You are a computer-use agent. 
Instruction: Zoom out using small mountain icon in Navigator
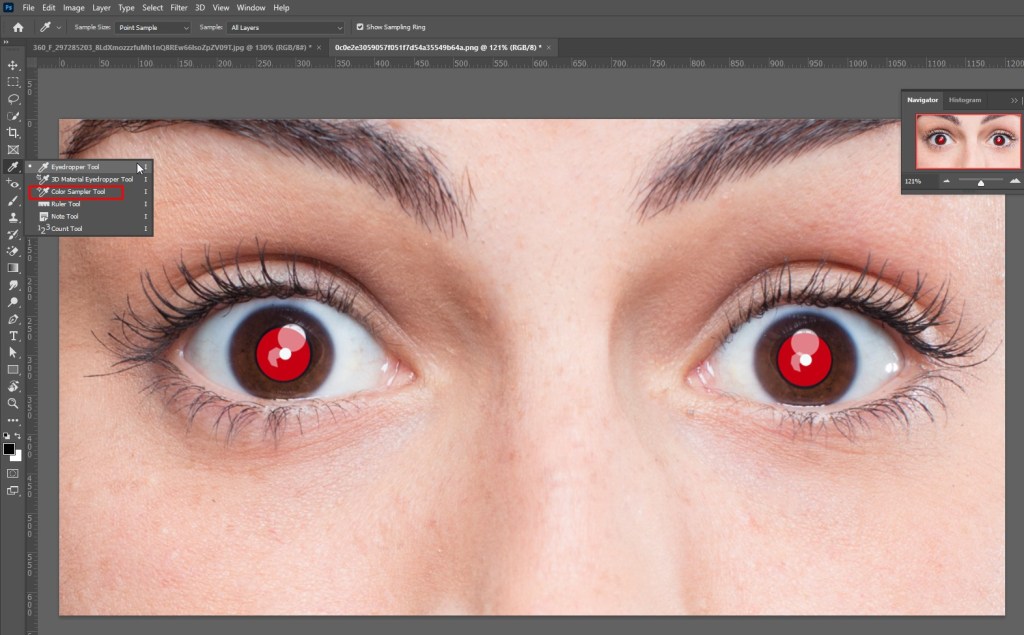[945, 181]
